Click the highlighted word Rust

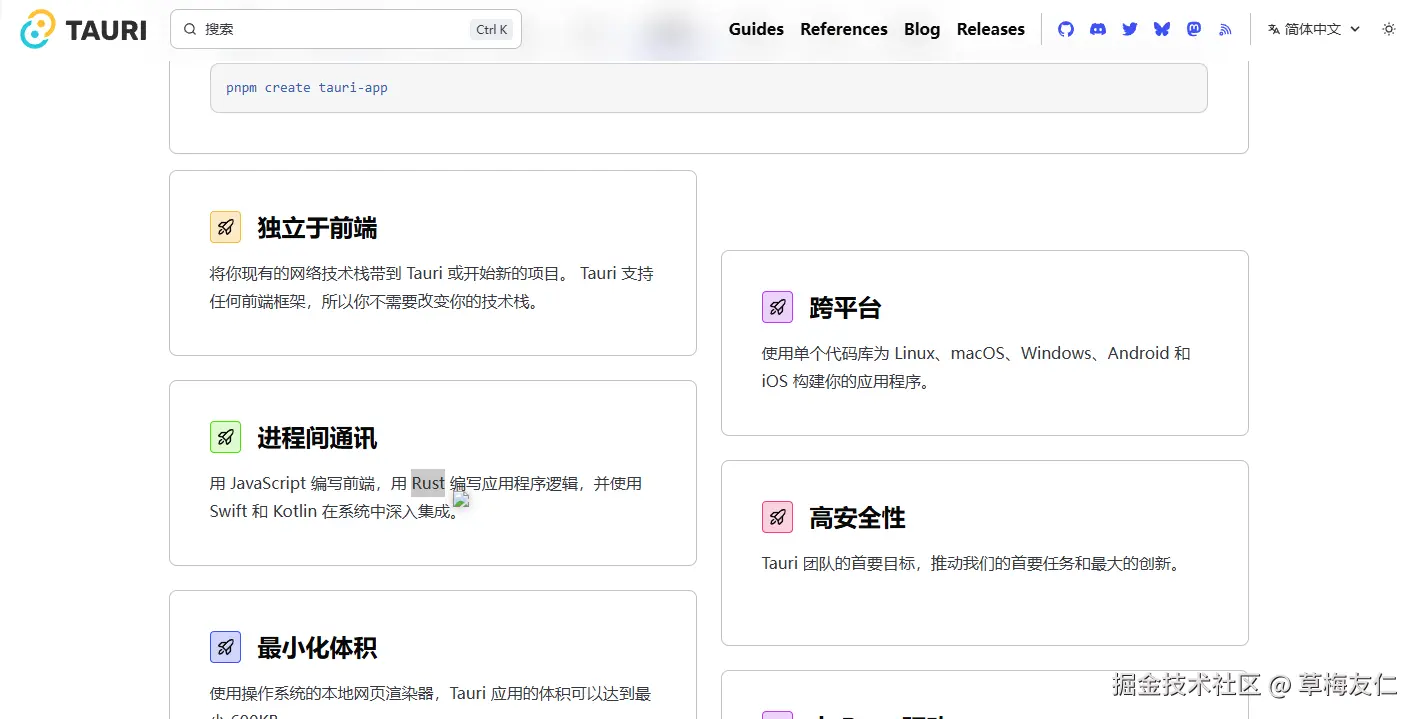(428, 483)
